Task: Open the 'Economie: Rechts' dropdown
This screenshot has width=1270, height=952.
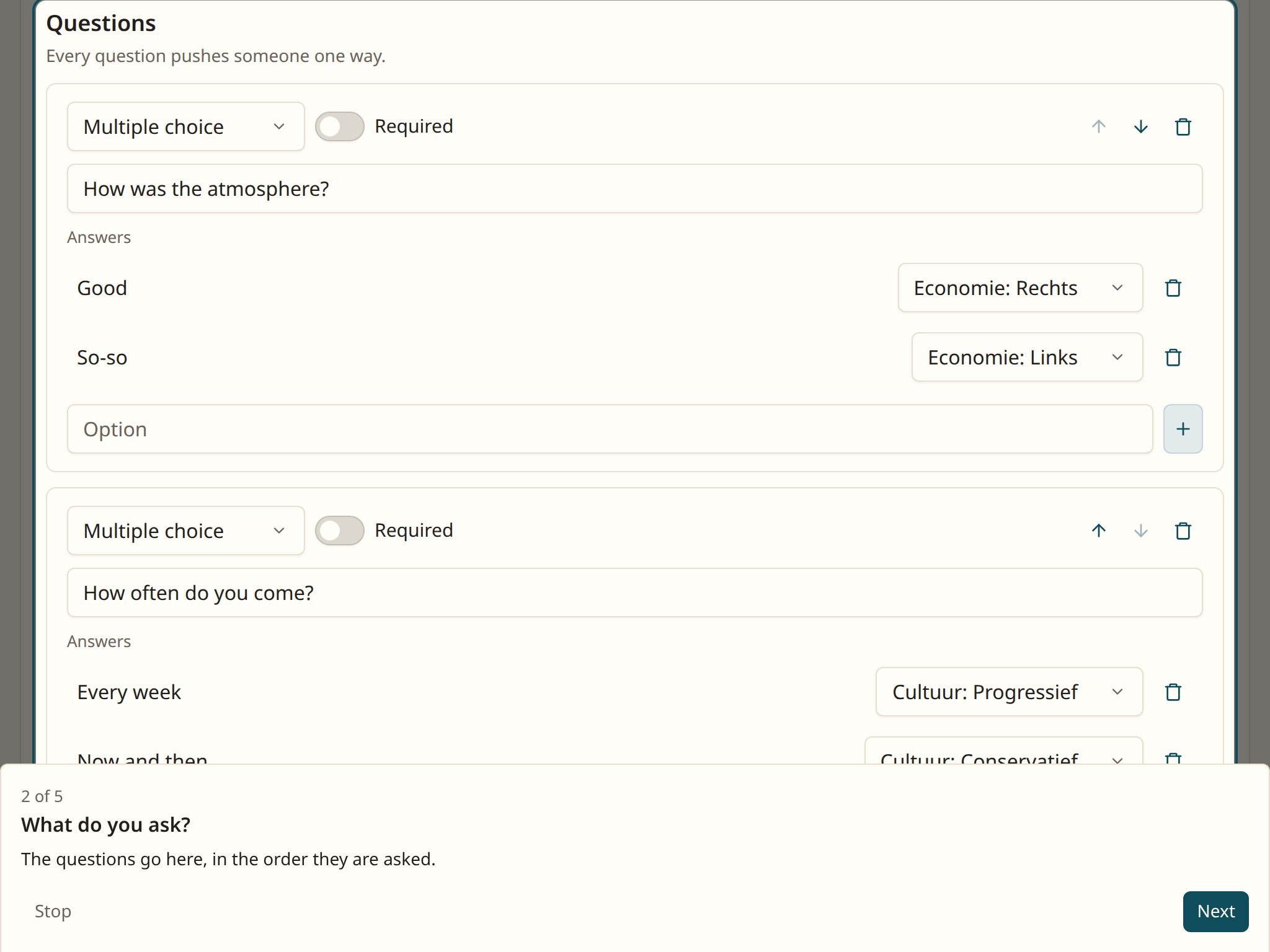Action: (1020, 288)
